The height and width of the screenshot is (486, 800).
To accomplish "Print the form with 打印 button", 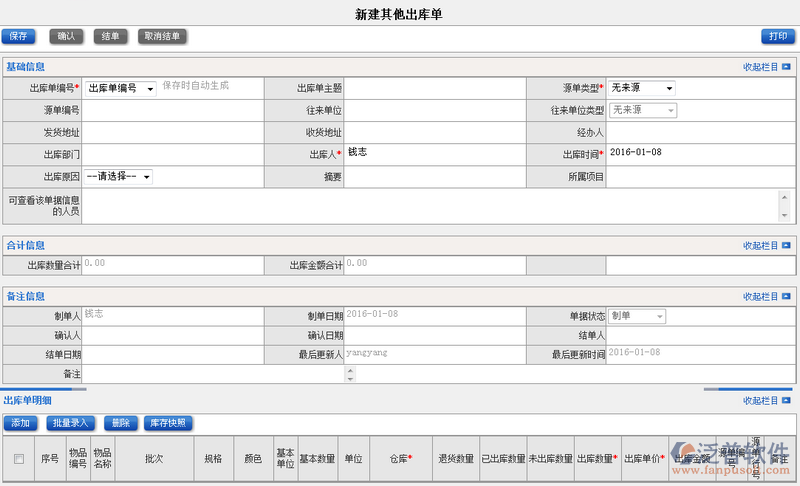I will (777, 37).
